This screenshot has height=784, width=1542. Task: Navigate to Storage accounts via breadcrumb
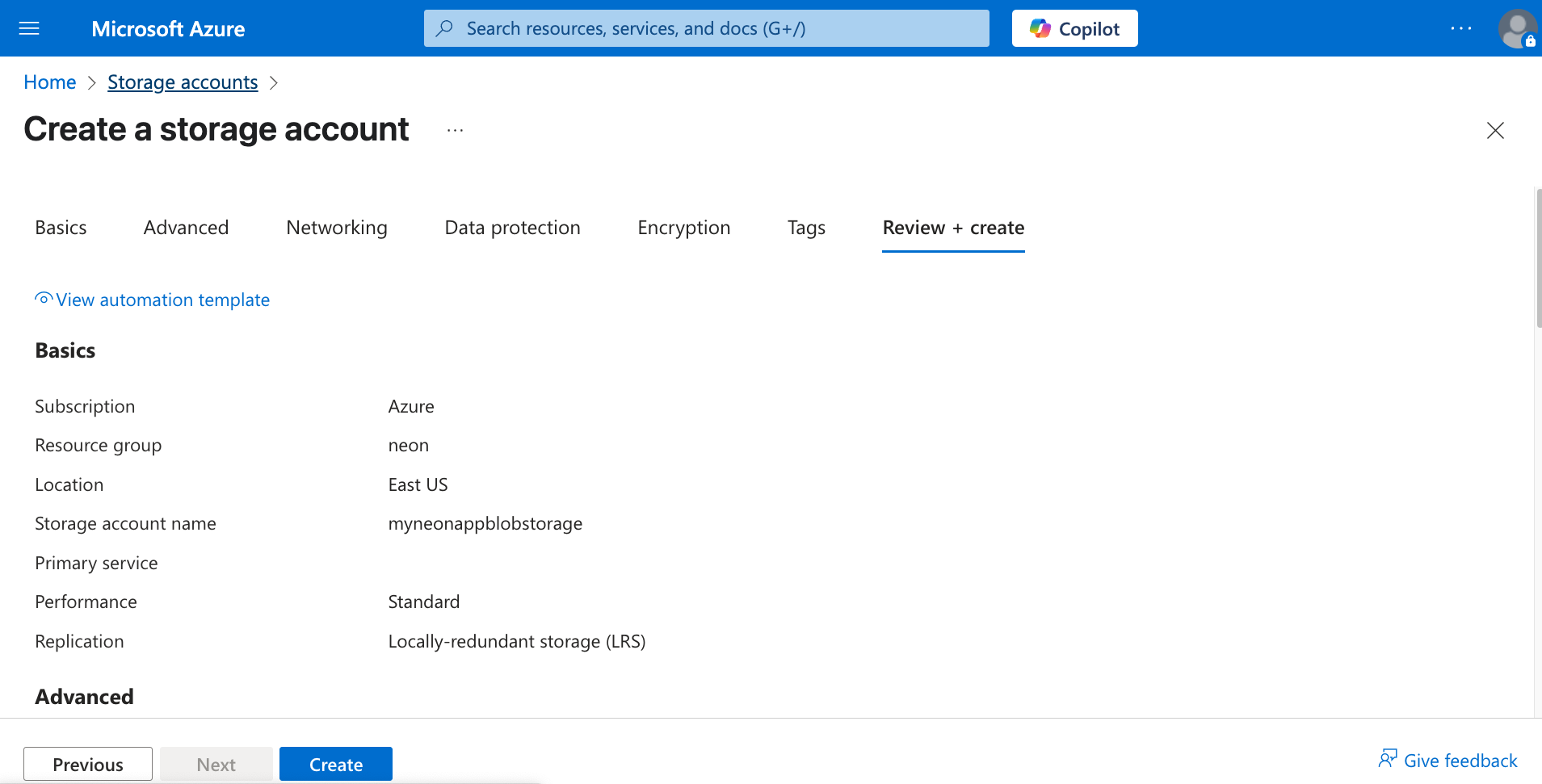tap(183, 82)
